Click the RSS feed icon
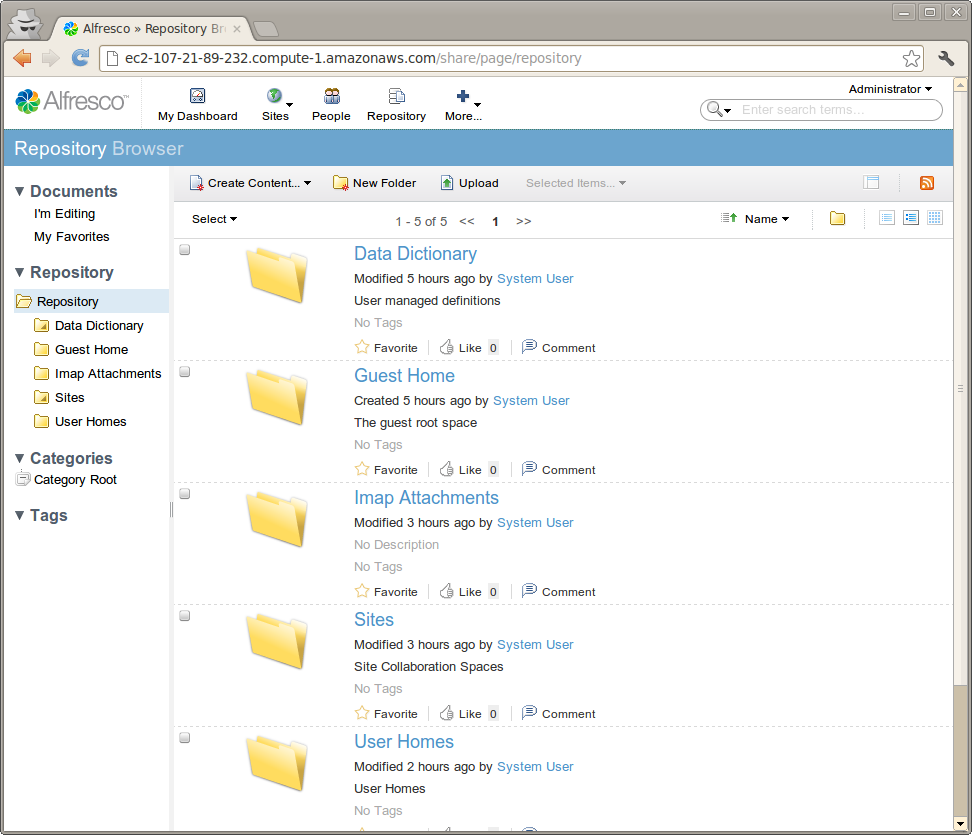The height and width of the screenshot is (835, 972). [x=927, y=183]
